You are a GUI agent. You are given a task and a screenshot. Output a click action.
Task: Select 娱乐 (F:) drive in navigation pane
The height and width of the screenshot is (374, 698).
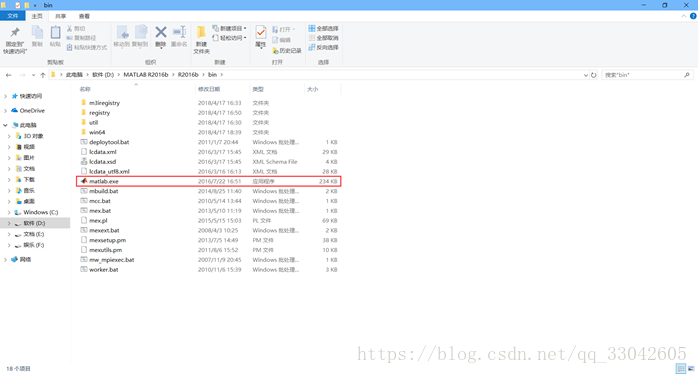(35, 245)
